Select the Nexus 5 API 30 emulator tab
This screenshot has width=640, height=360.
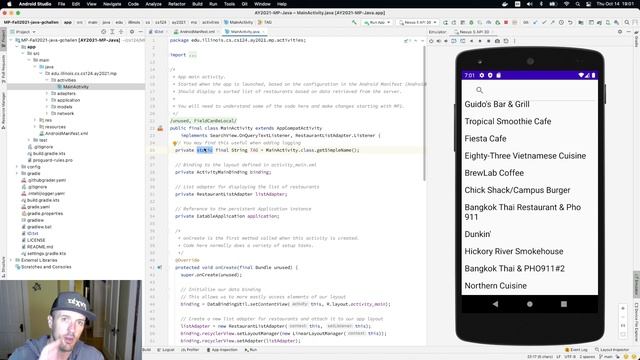473,31
